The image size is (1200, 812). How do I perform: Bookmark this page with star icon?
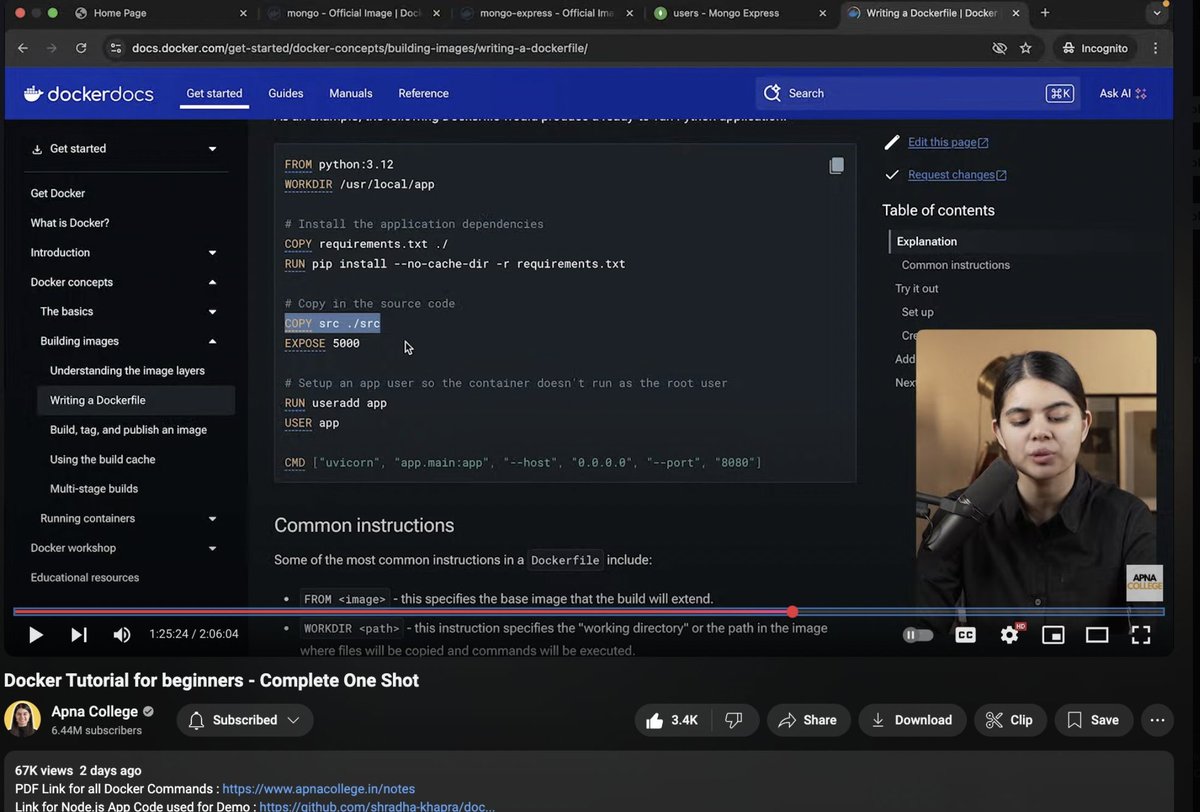click(x=1025, y=48)
